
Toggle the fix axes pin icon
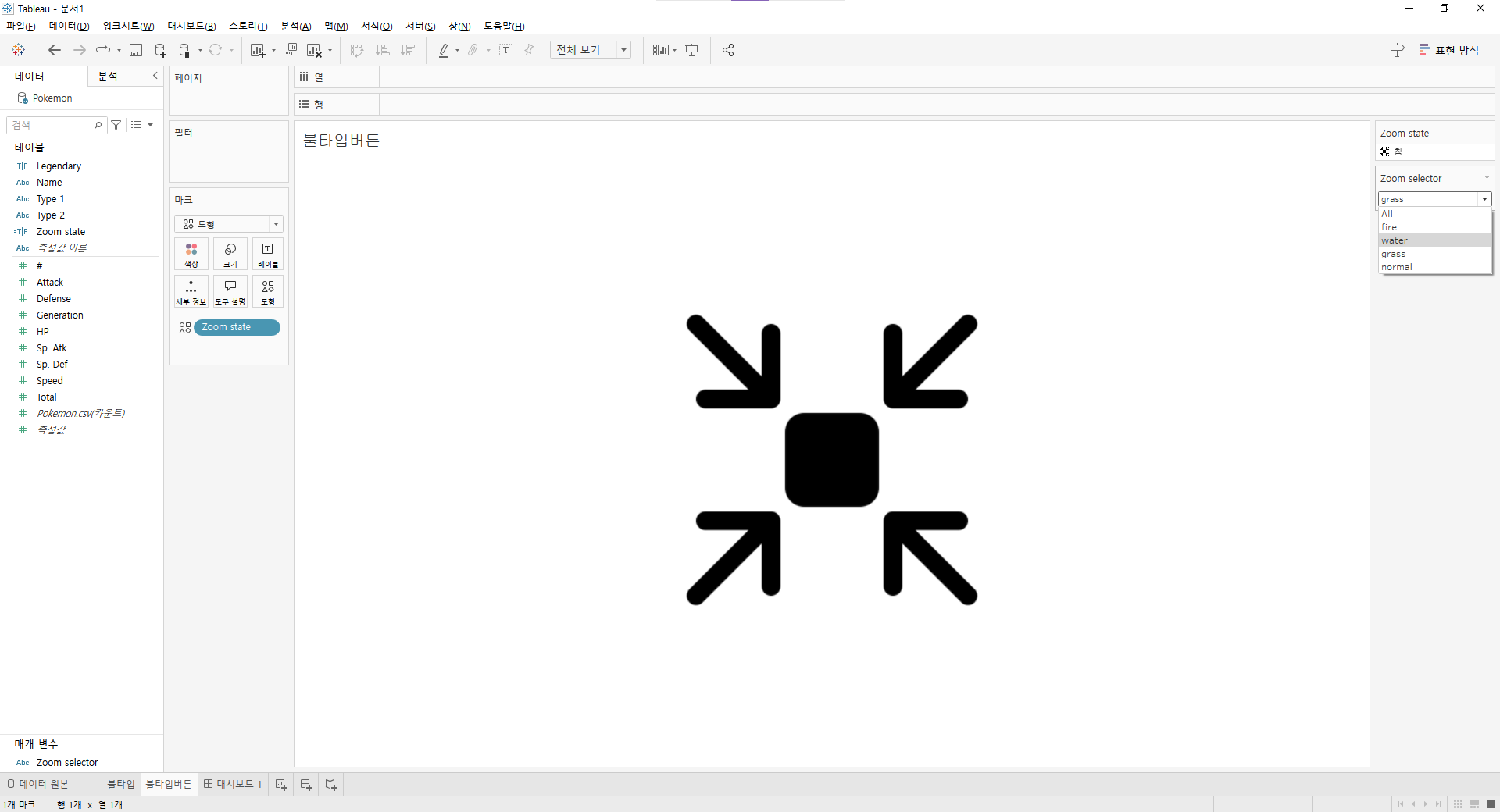tap(529, 50)
